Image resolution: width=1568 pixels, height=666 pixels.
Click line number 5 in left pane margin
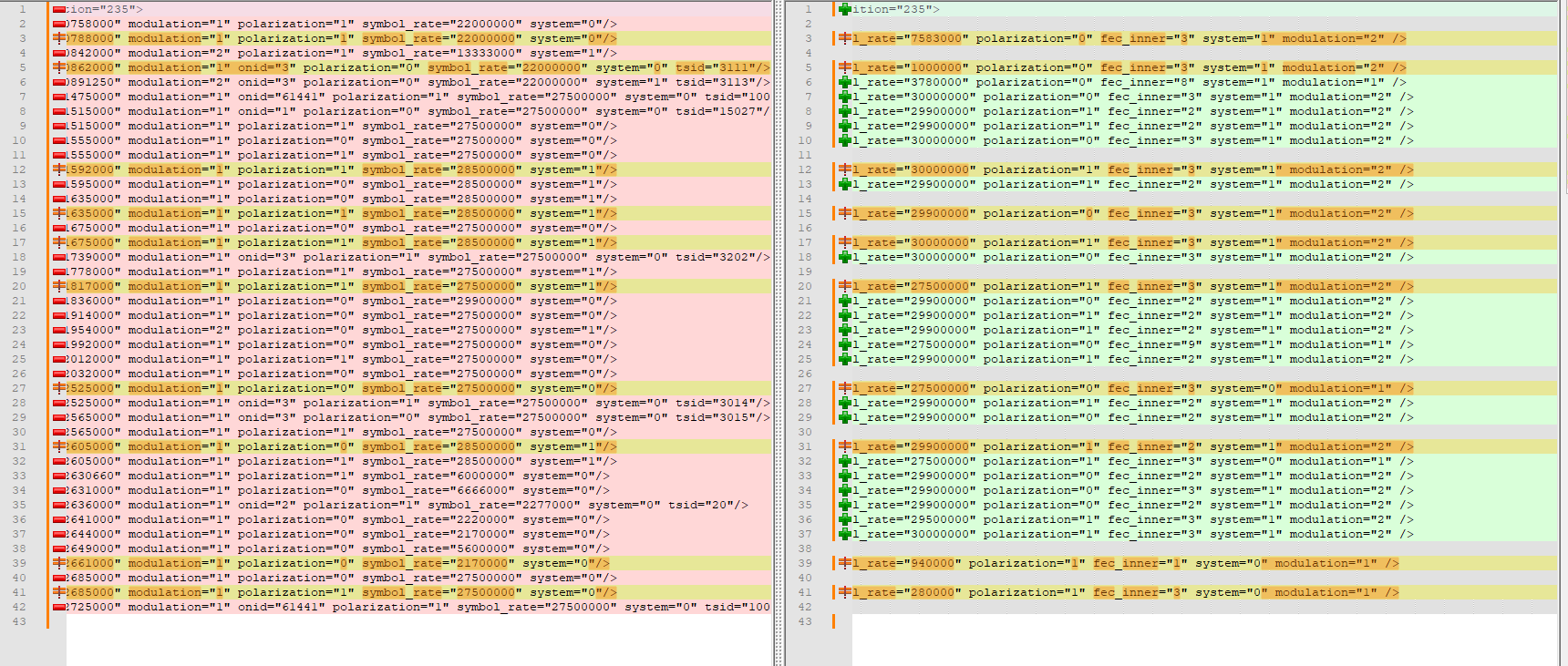(22, 67)
